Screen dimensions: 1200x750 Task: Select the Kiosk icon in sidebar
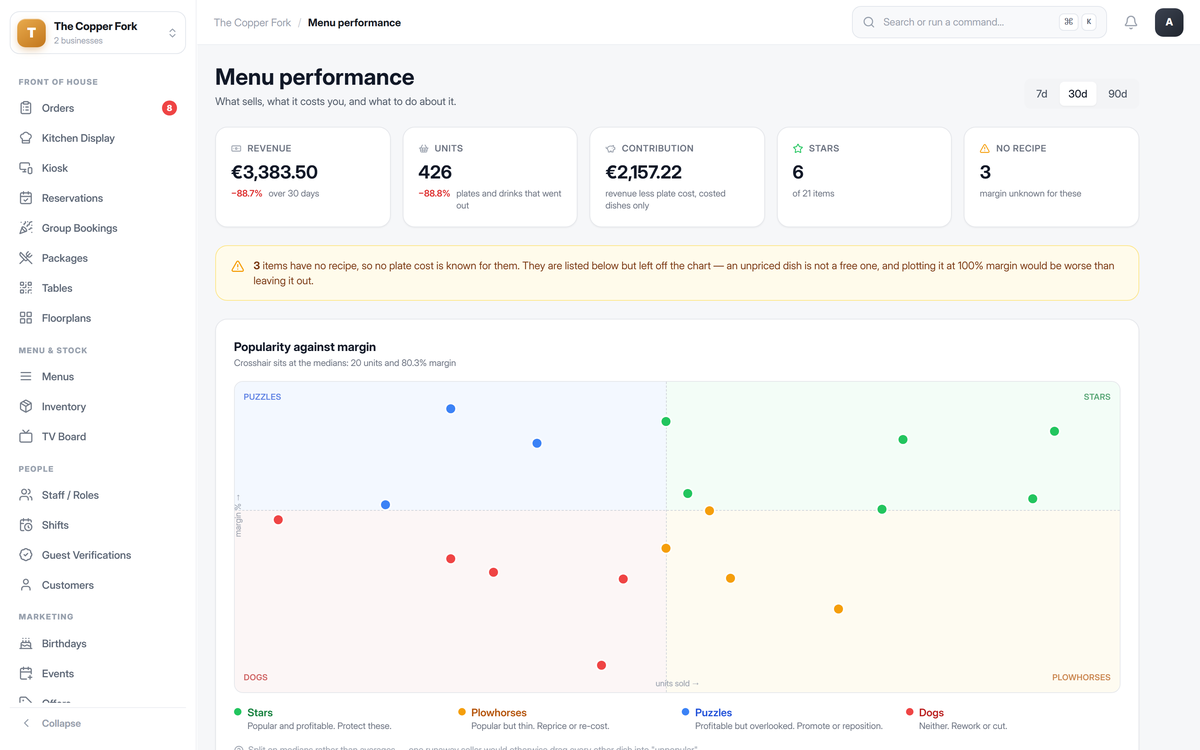point(26,168)
